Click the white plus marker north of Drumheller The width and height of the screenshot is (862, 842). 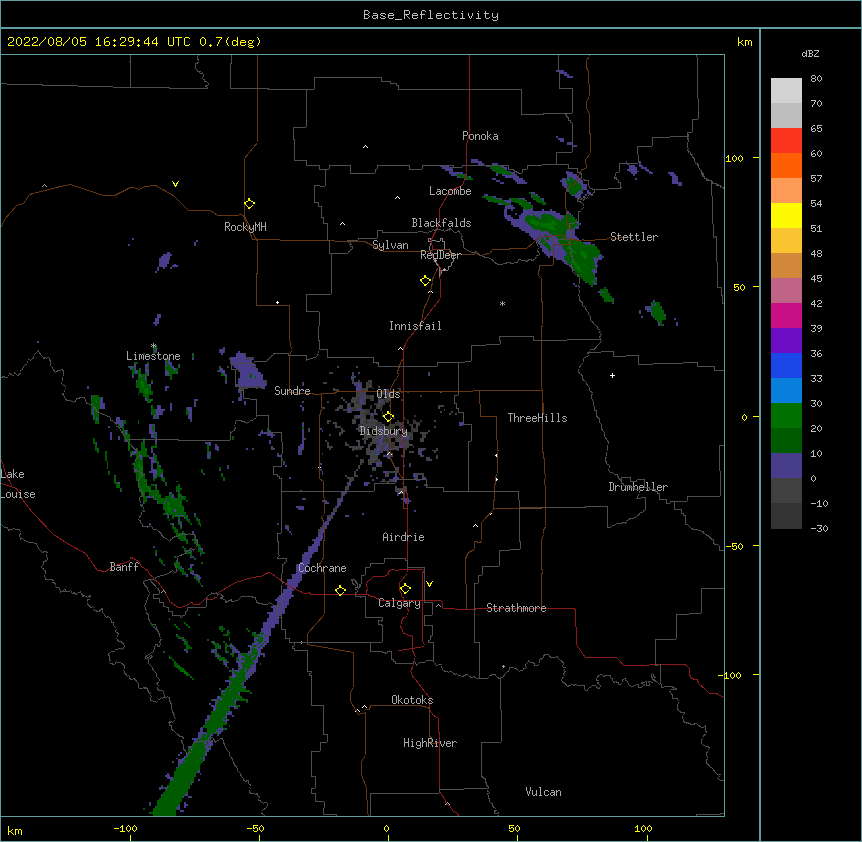(612, 375)
